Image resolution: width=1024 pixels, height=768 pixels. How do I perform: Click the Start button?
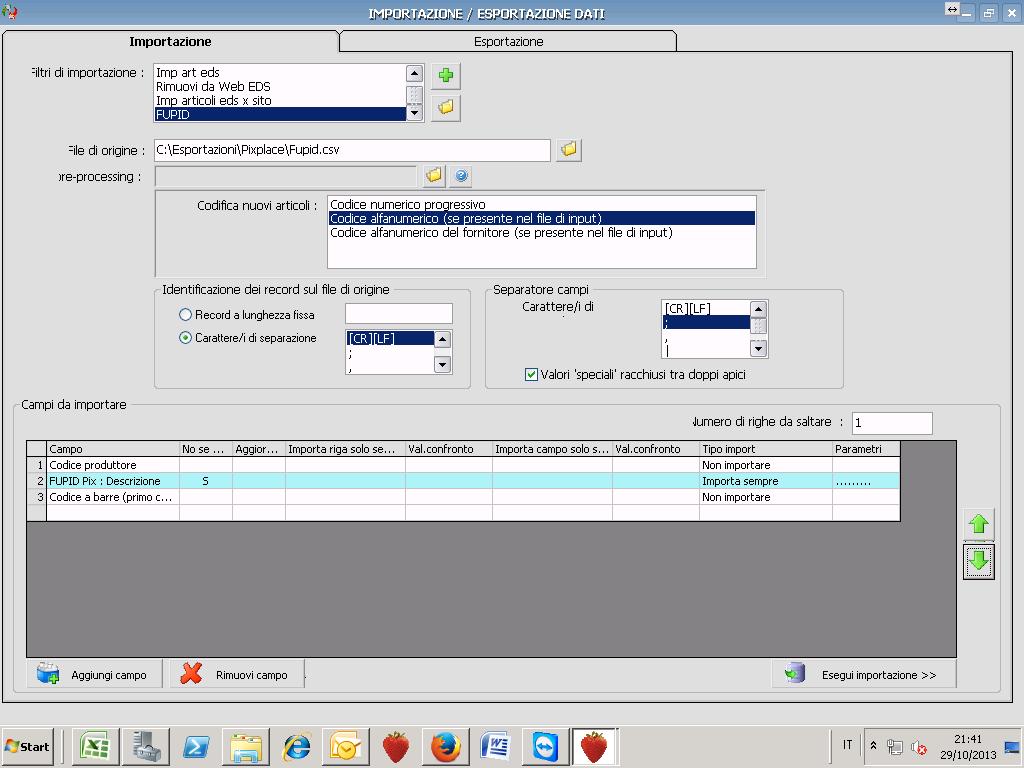[27, 746]
